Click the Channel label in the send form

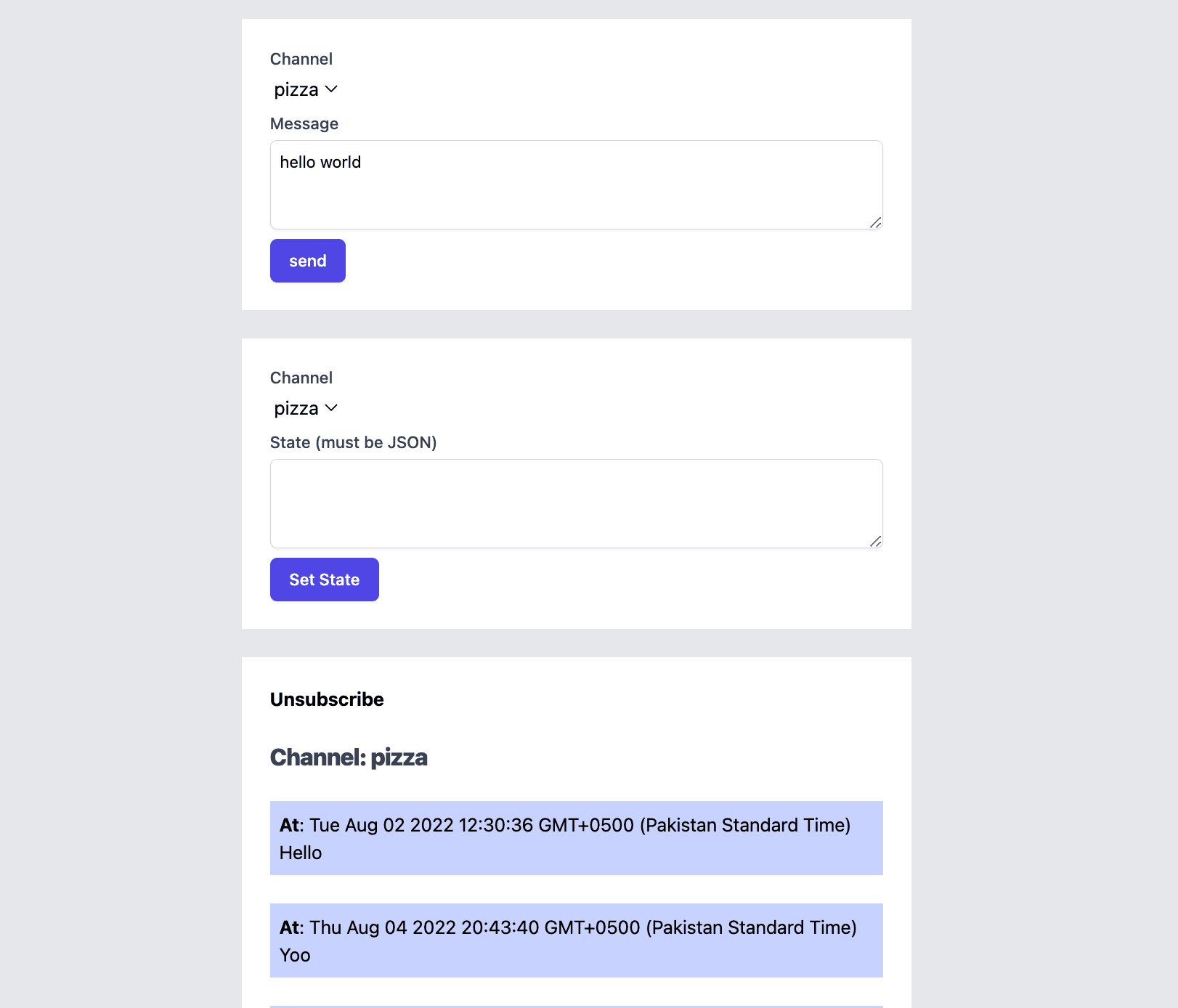[x=301, y=59]
